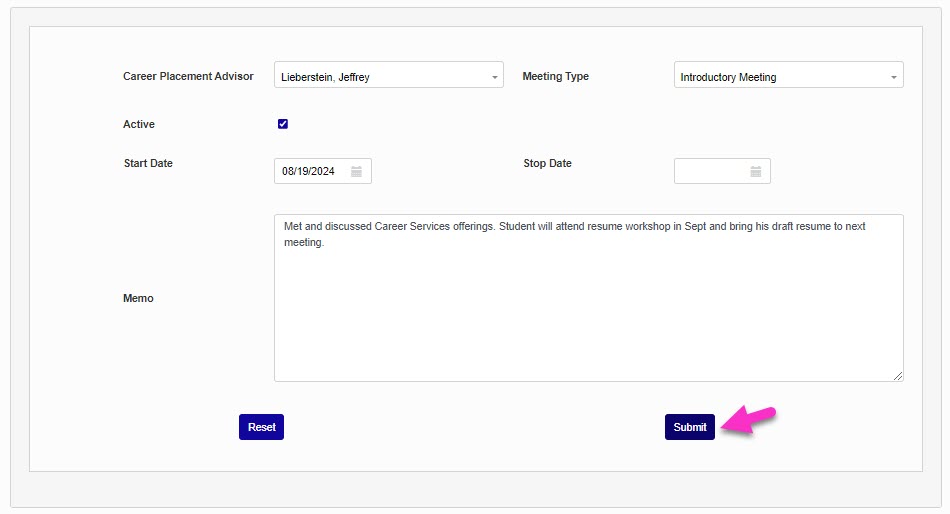
Task: Click the "Memo" label
Action: [138, 298]
